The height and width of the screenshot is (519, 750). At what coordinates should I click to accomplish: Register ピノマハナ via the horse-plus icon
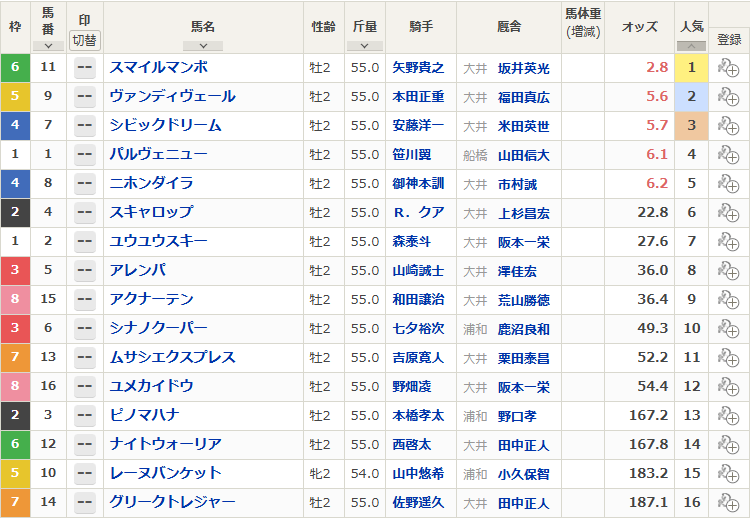point(728,416)
